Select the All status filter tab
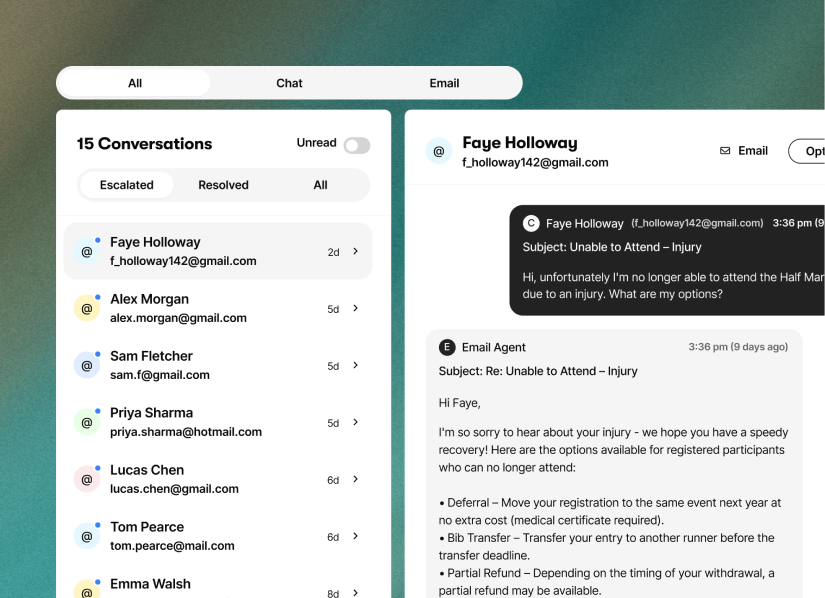 [x=320, y=185]
